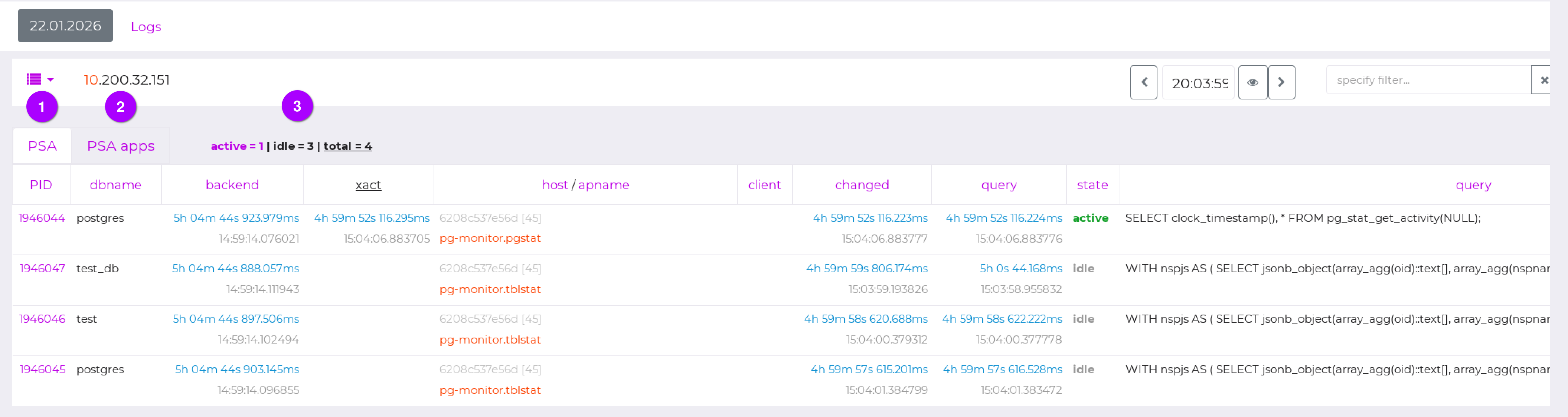
Task: Show total = 4 connections
Action: pyautogui.click(x=347, y=146)
